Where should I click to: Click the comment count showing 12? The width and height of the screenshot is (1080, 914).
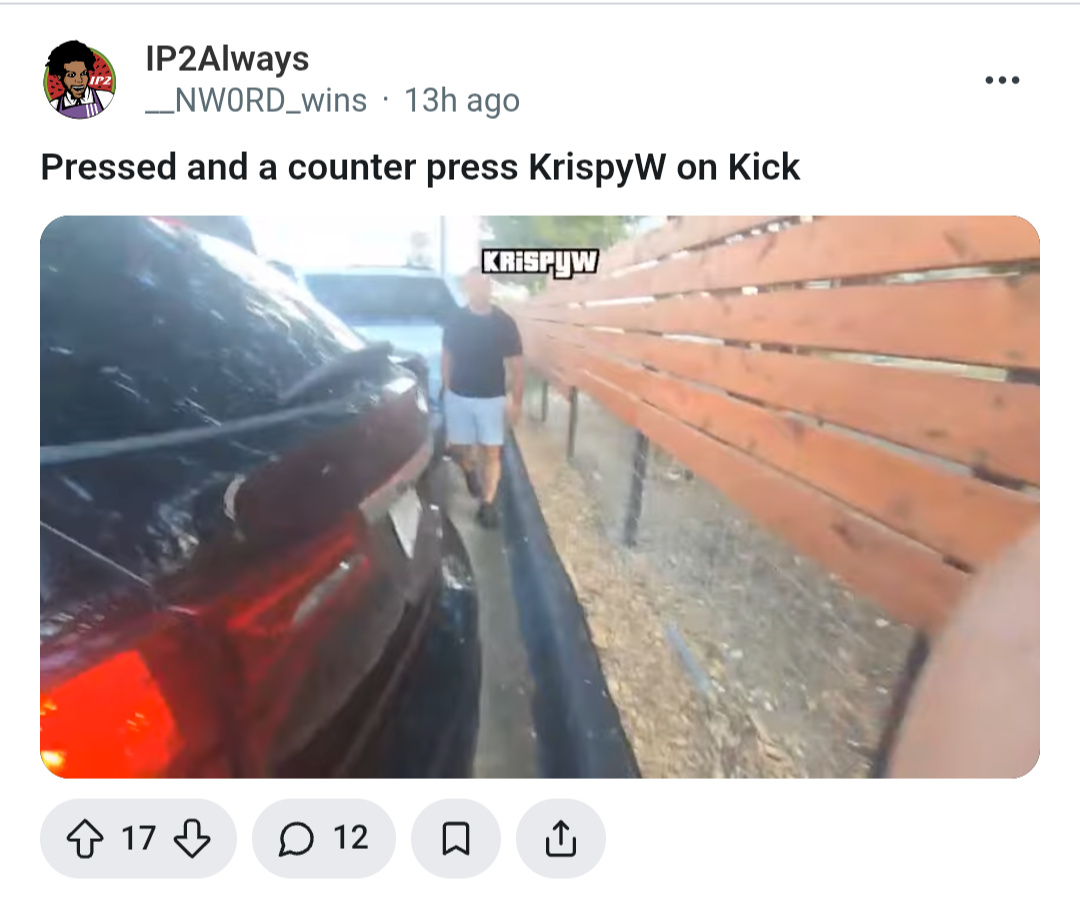pos(351,838)
